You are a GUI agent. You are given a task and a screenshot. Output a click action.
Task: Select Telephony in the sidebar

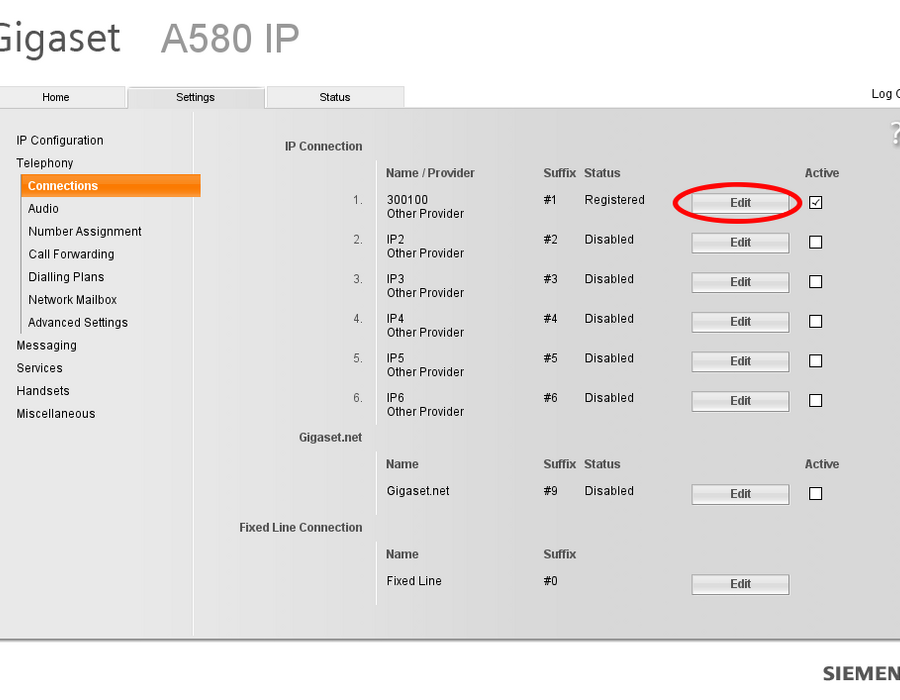coord(45,163)
